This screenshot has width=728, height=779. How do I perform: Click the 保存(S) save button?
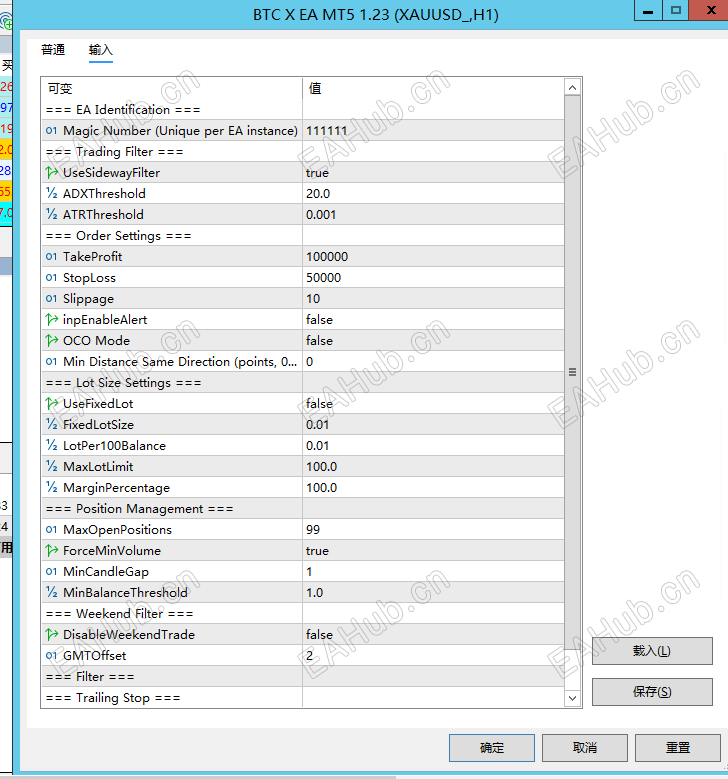point(652,692)
